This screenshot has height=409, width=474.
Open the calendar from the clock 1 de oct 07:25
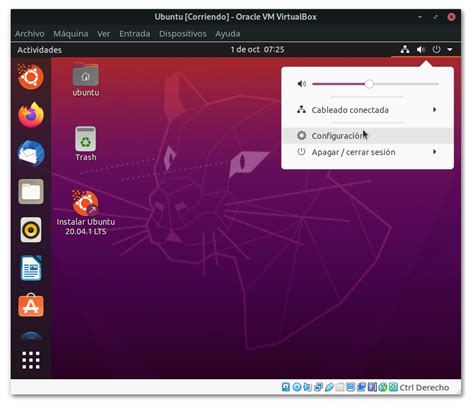[257, 50]
